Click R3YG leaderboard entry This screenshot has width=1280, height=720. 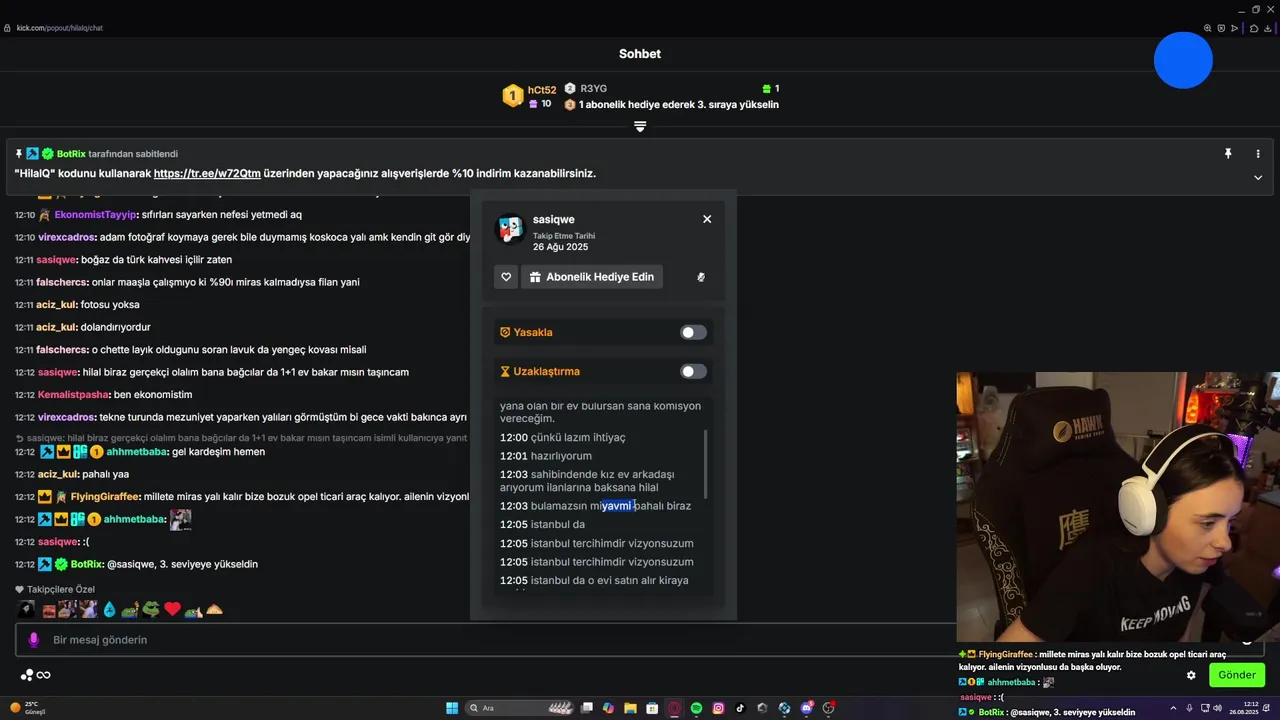593,88
